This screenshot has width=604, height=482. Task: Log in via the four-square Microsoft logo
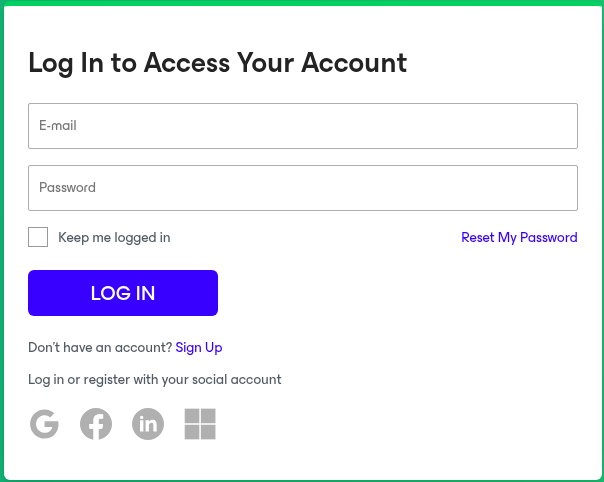pyautogui.click(x=200, y=424)
